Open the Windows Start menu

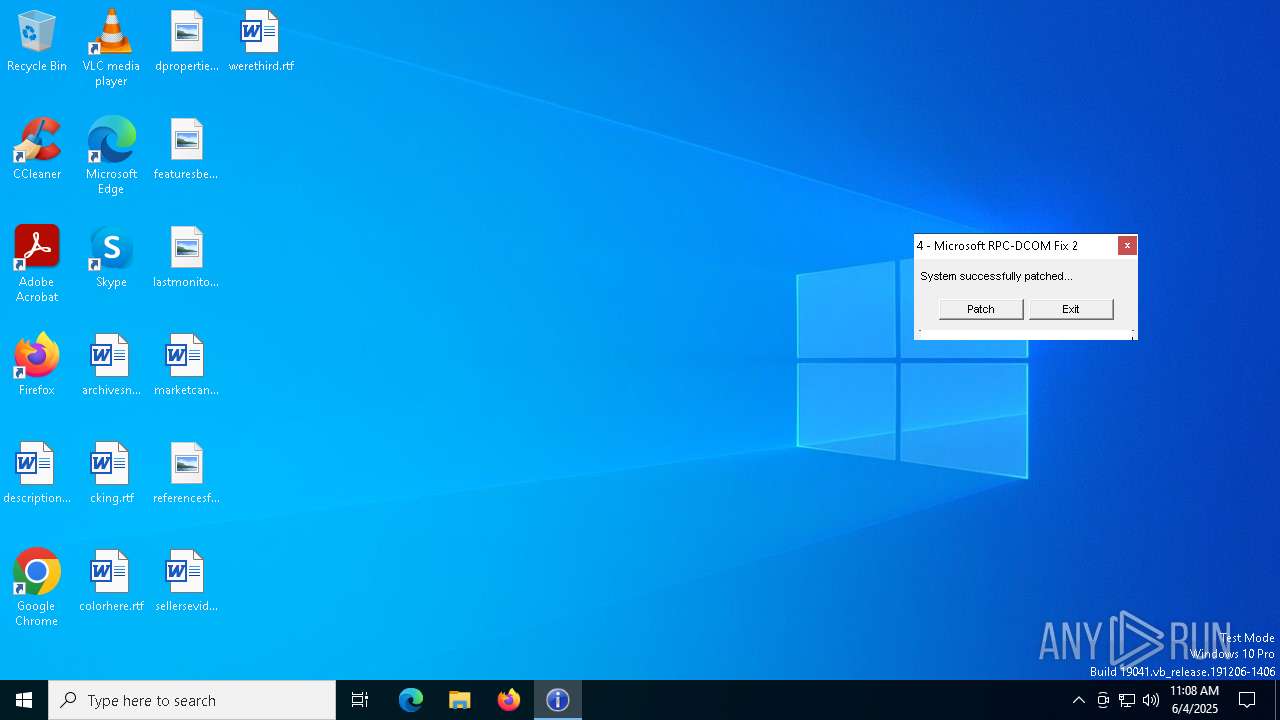[x=24, y=700]
